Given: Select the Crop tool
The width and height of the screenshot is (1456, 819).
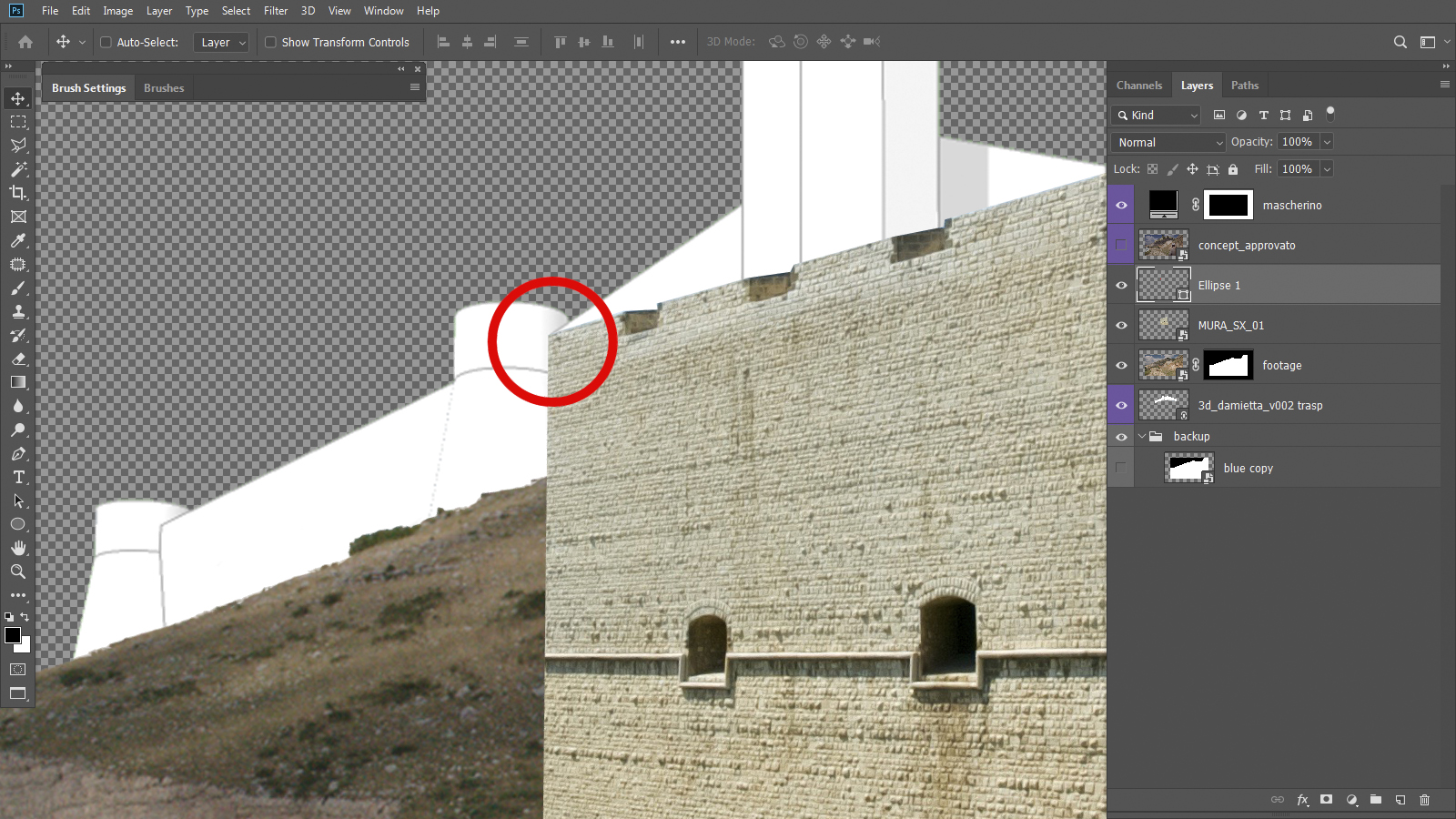Looking at the screenshot, I should (x=18, y=193).
